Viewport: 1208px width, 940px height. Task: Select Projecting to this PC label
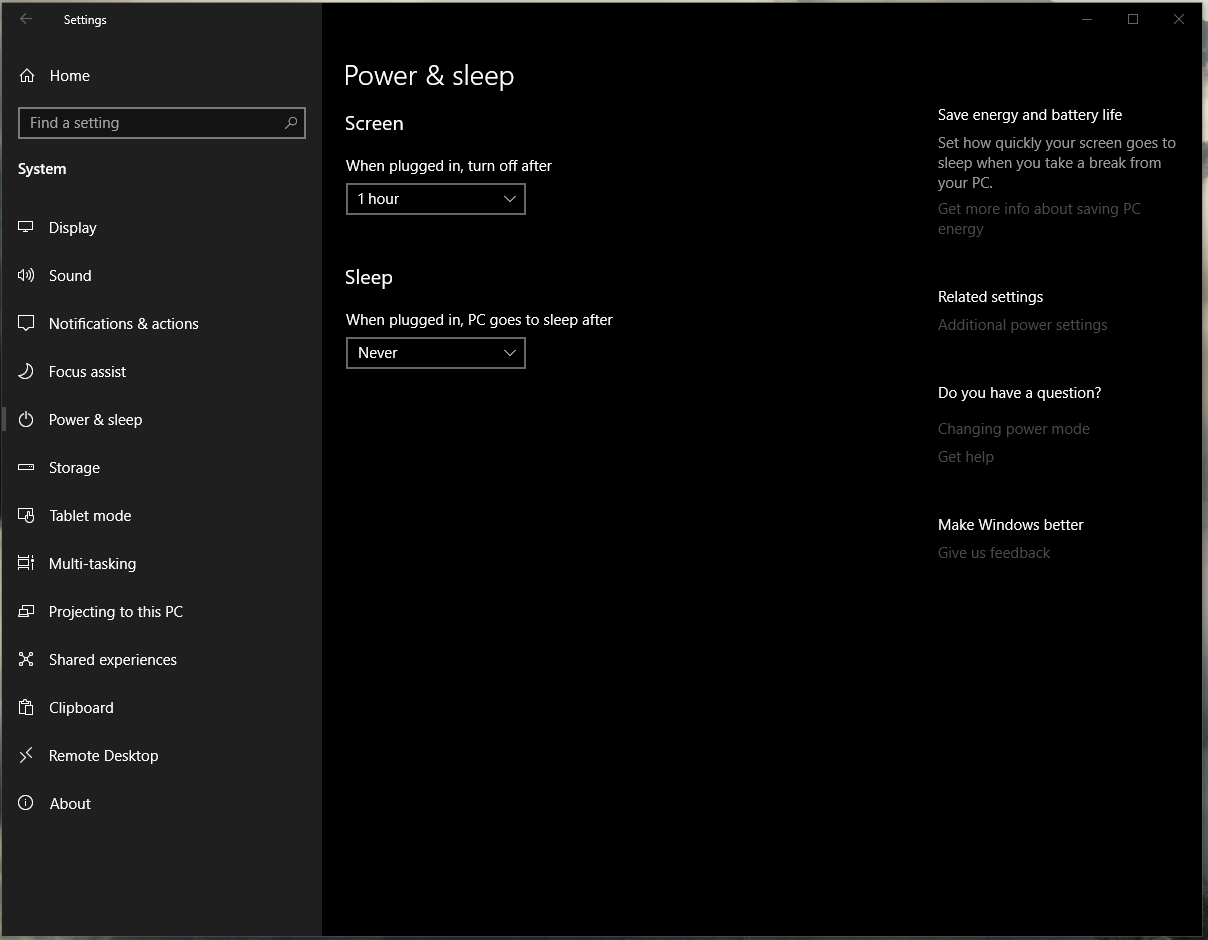pos(116,612)
